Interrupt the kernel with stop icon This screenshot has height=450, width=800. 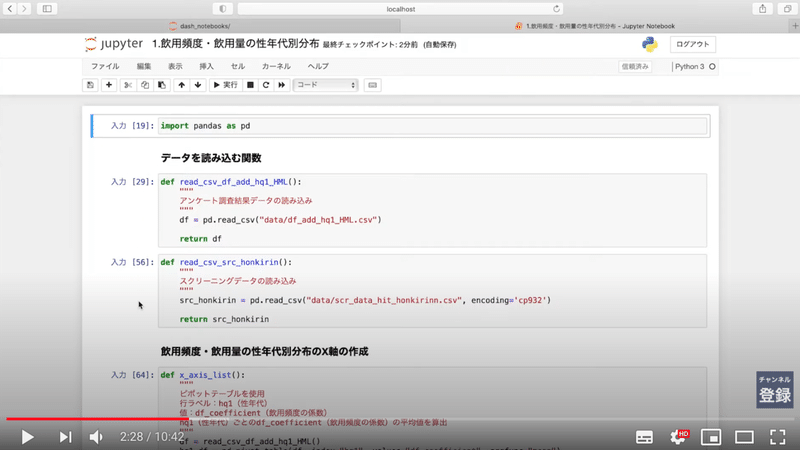[250, 85]
